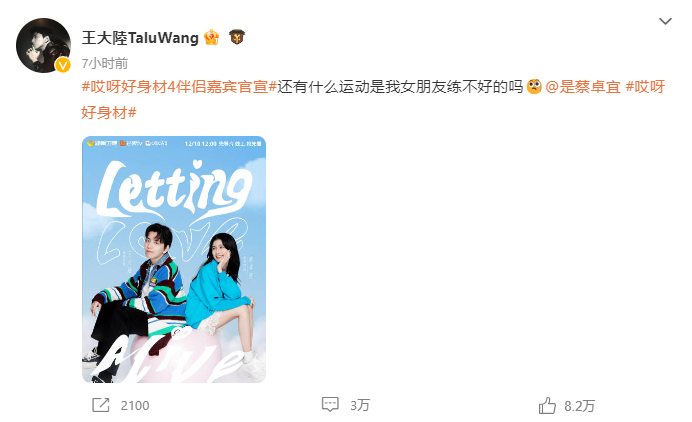
Task: Open the #哎呀好身材4伴侣嘉宾官宣# hashtag
Action: coord(179,87)
